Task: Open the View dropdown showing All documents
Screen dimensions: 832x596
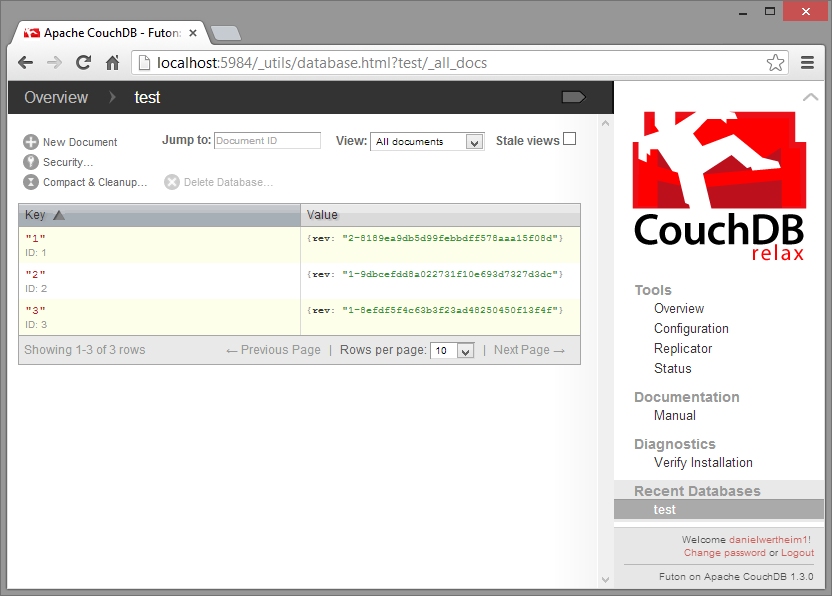Action: (x=427, y=141)
